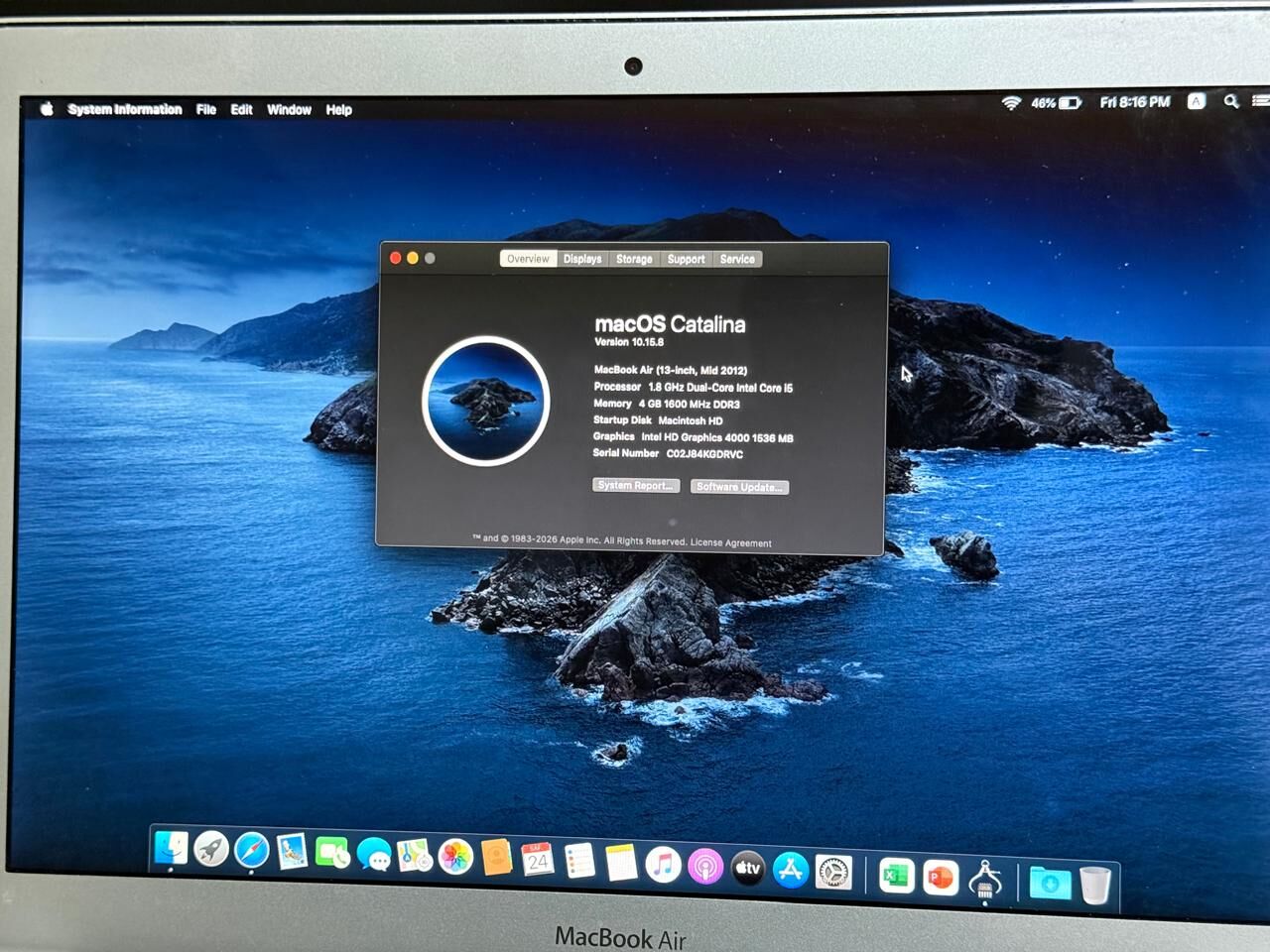
Task: Click the Version 10.15.8 text
Action: click(x=629, y=342)
